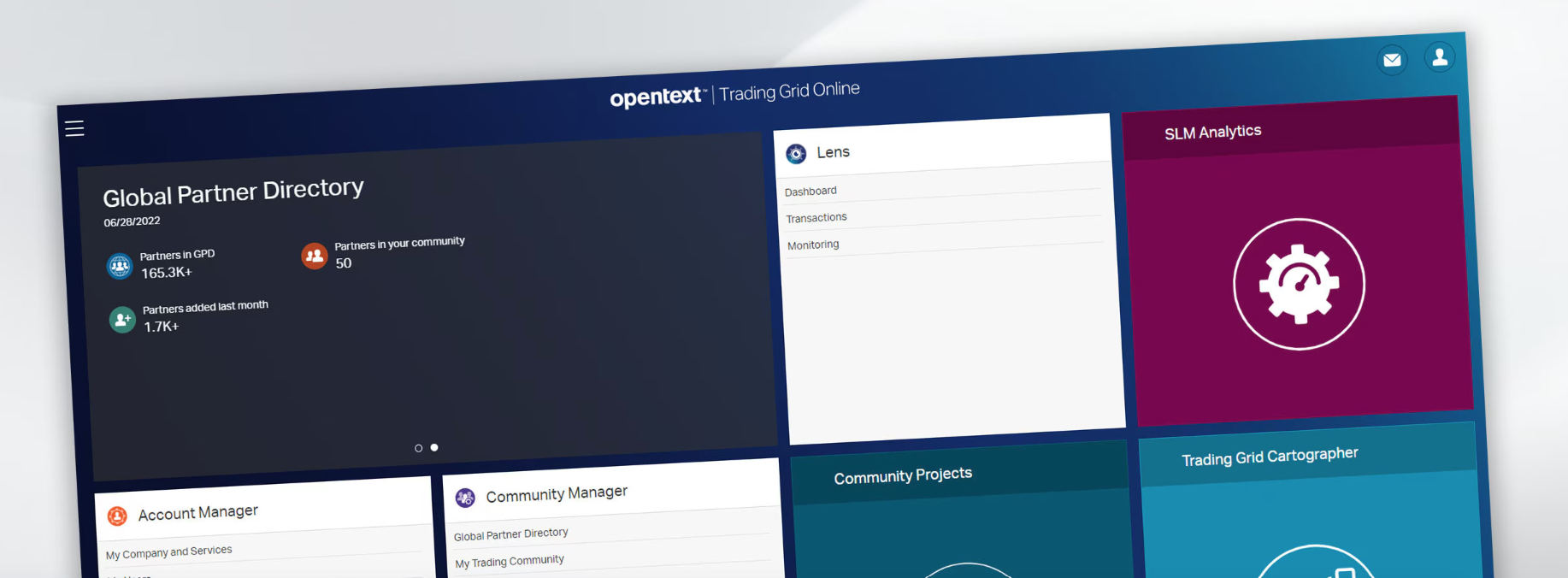
Task: Click the Global Partner Directory banner title
Action: point(233,192)
